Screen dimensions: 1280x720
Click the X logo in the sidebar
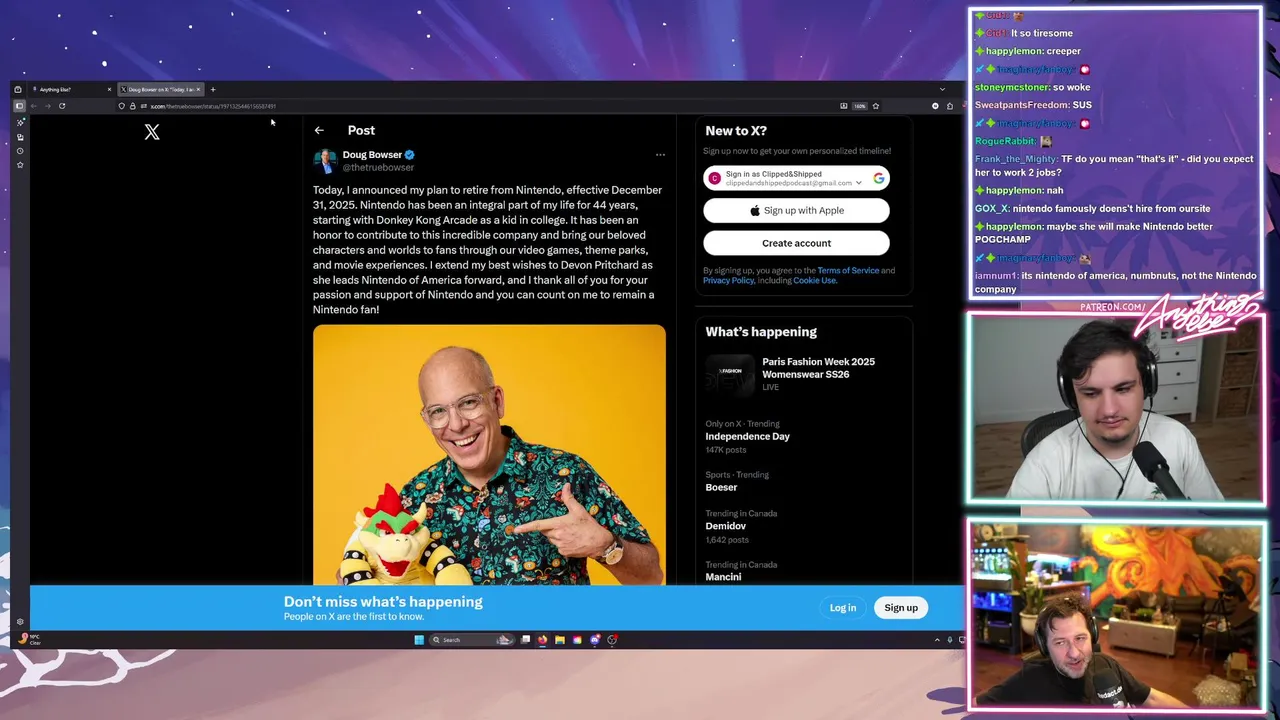pos(152,132)
